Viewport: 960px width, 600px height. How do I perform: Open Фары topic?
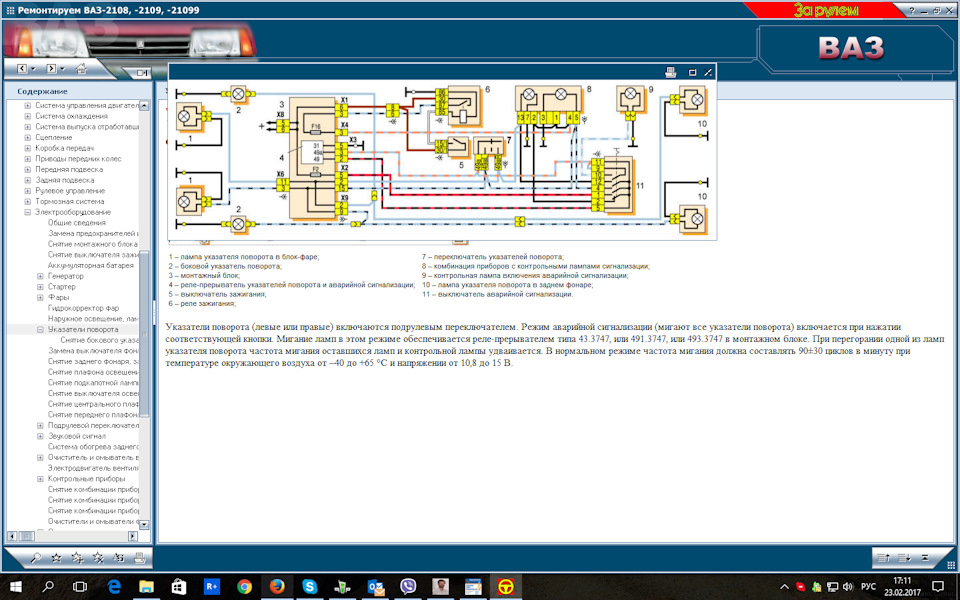click(58, 298)
